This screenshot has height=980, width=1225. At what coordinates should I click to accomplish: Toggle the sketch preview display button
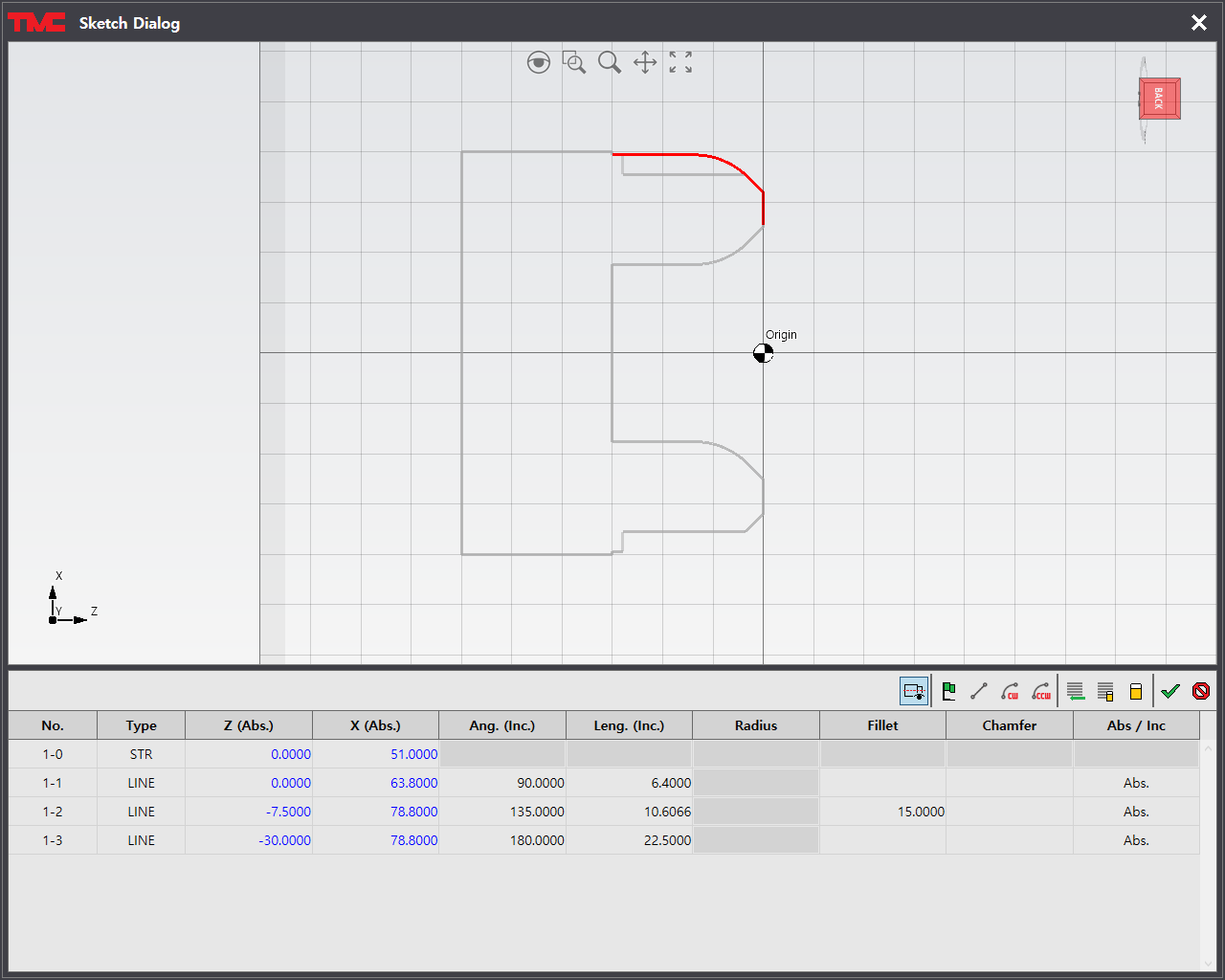point(914,691)
